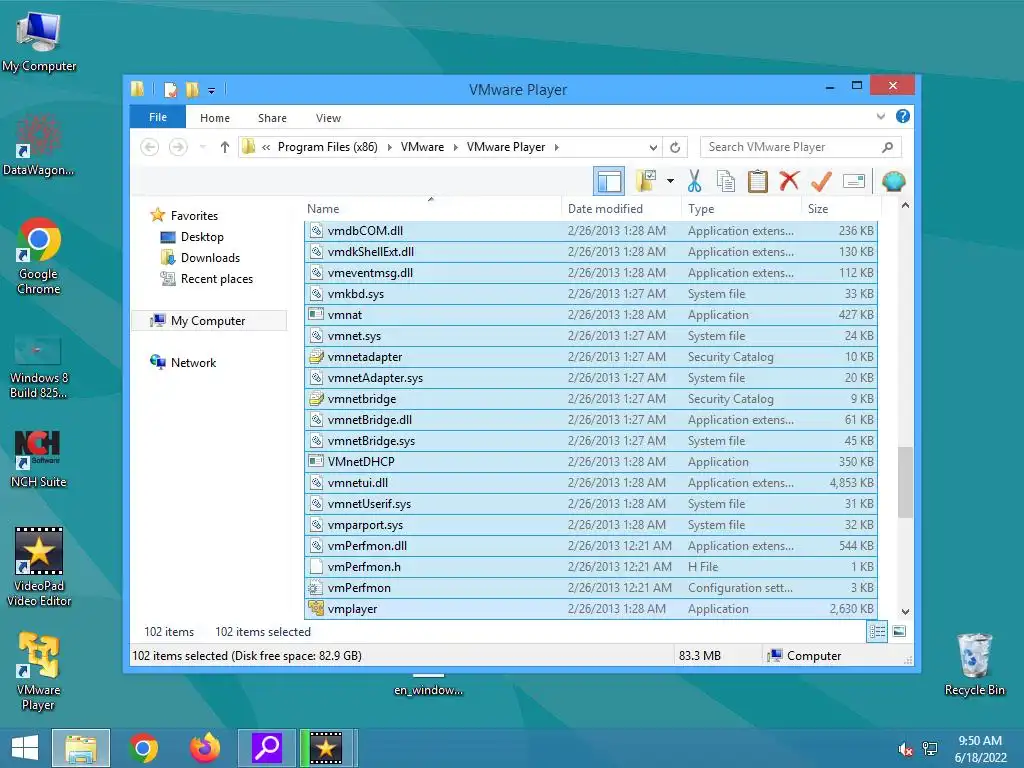Select the Recycle Bin desktop icon
The image size is (1024, 768).
(974, 664)
